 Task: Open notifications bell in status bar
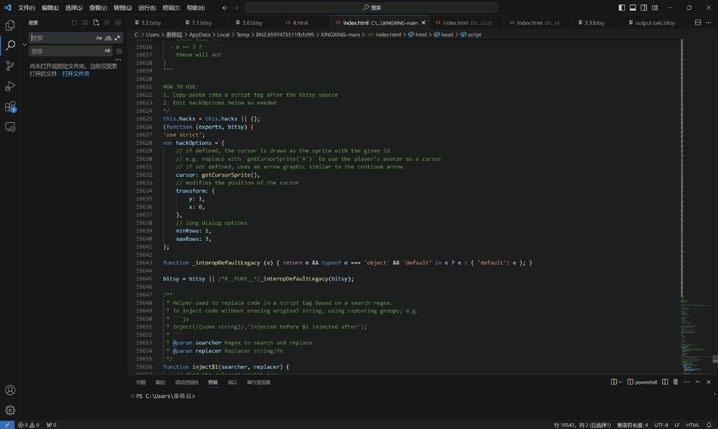[709, 425]
